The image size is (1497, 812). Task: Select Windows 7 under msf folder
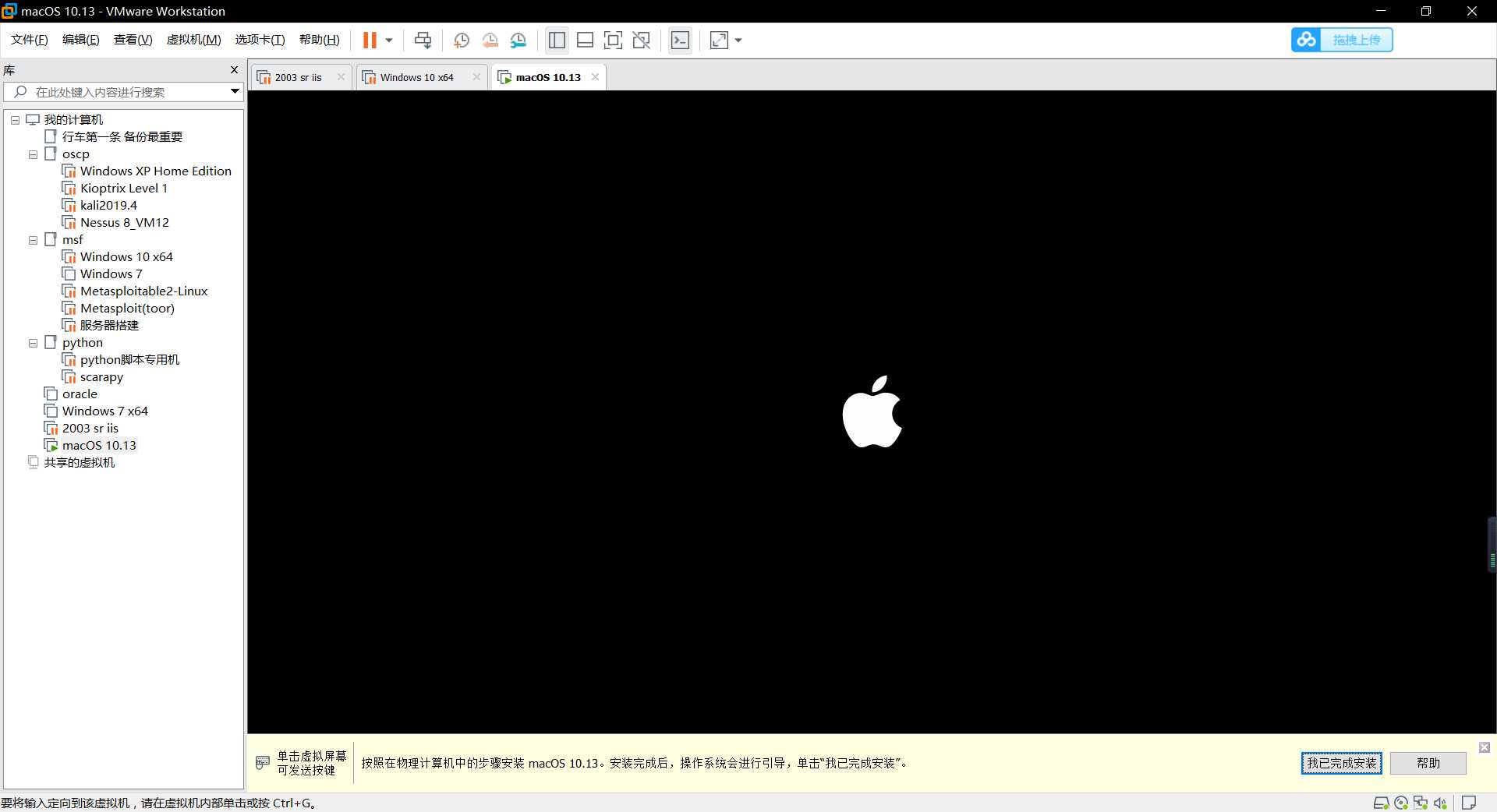point(111,274)
